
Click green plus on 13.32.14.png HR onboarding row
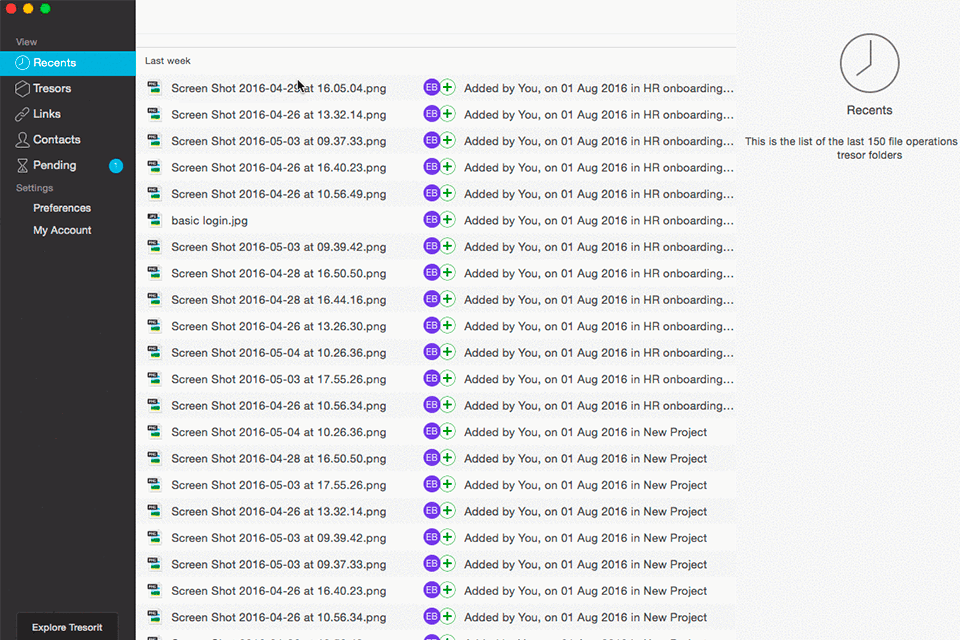click(x=448, y=114)
